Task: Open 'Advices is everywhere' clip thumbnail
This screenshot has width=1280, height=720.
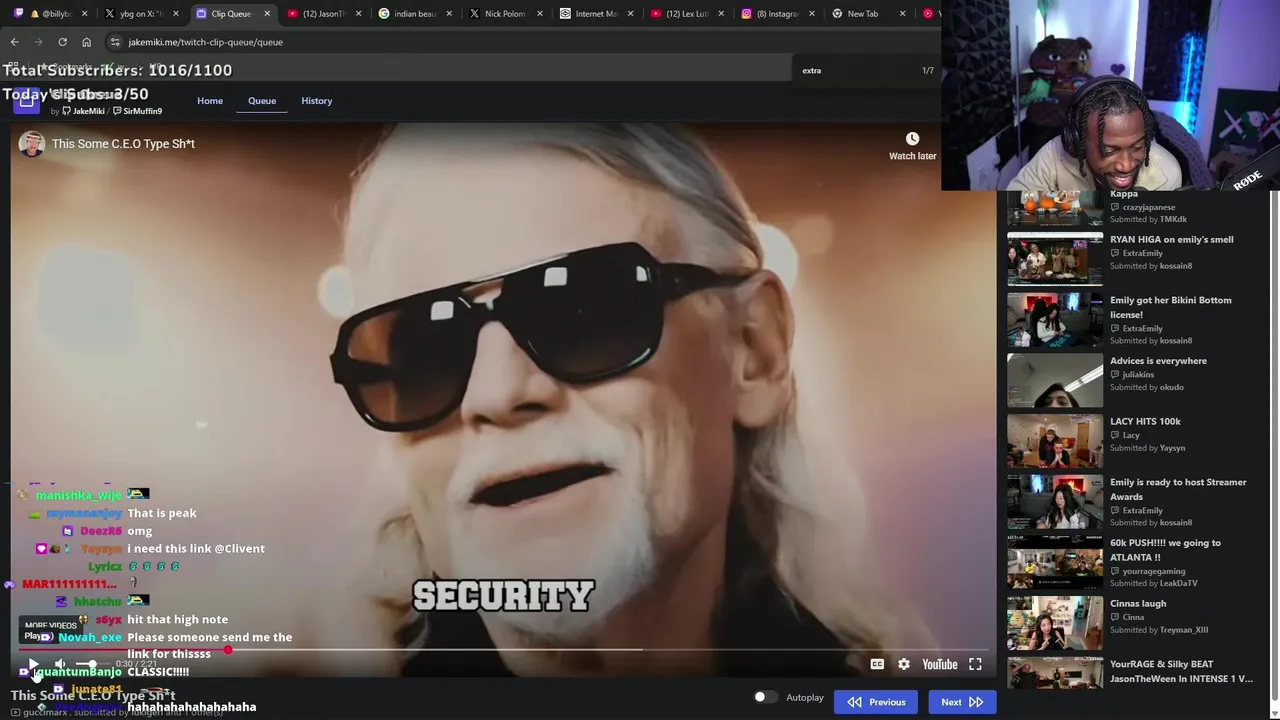Action: (x=1055, y=380)
